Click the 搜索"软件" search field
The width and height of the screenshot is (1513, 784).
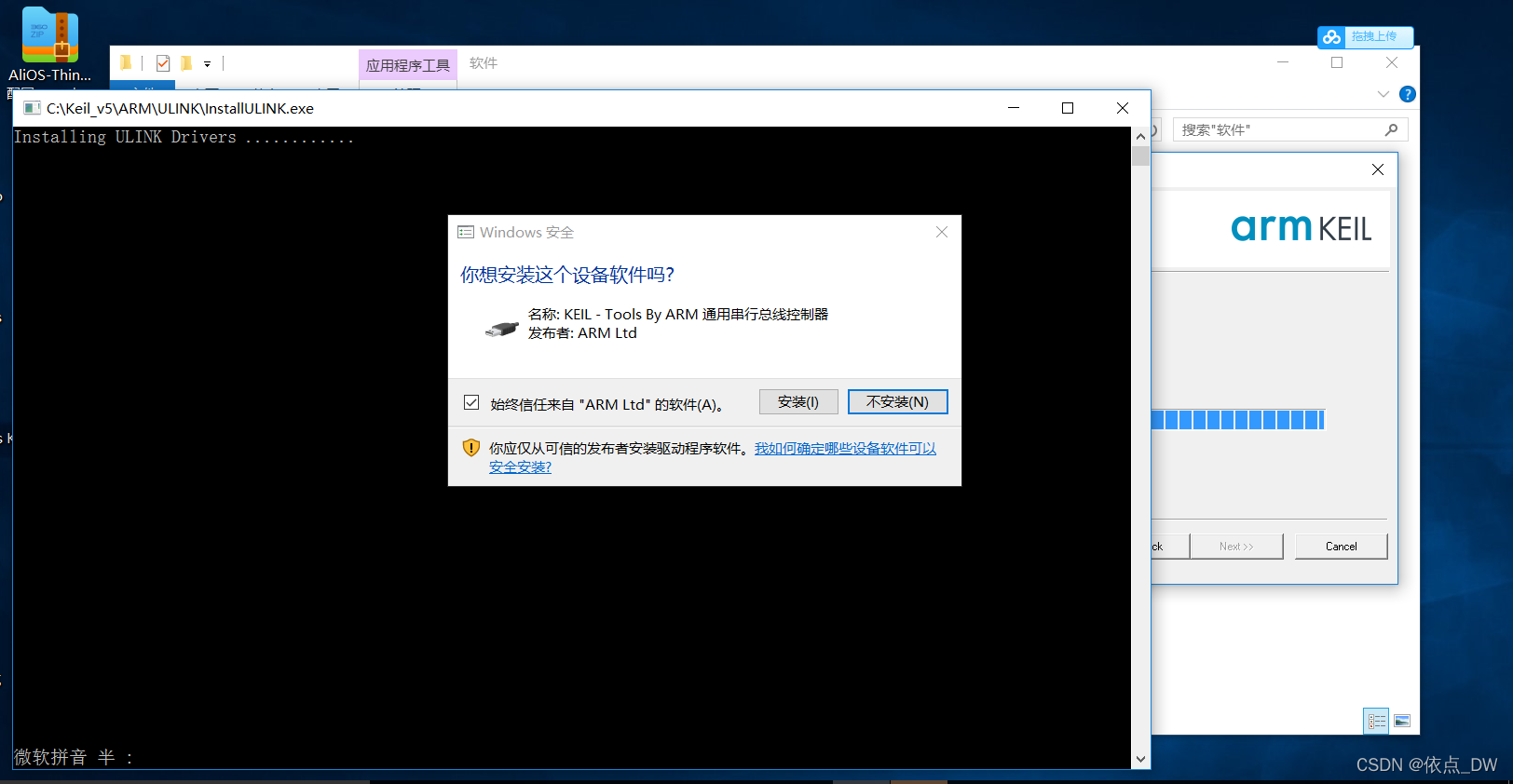point(1290,129)
